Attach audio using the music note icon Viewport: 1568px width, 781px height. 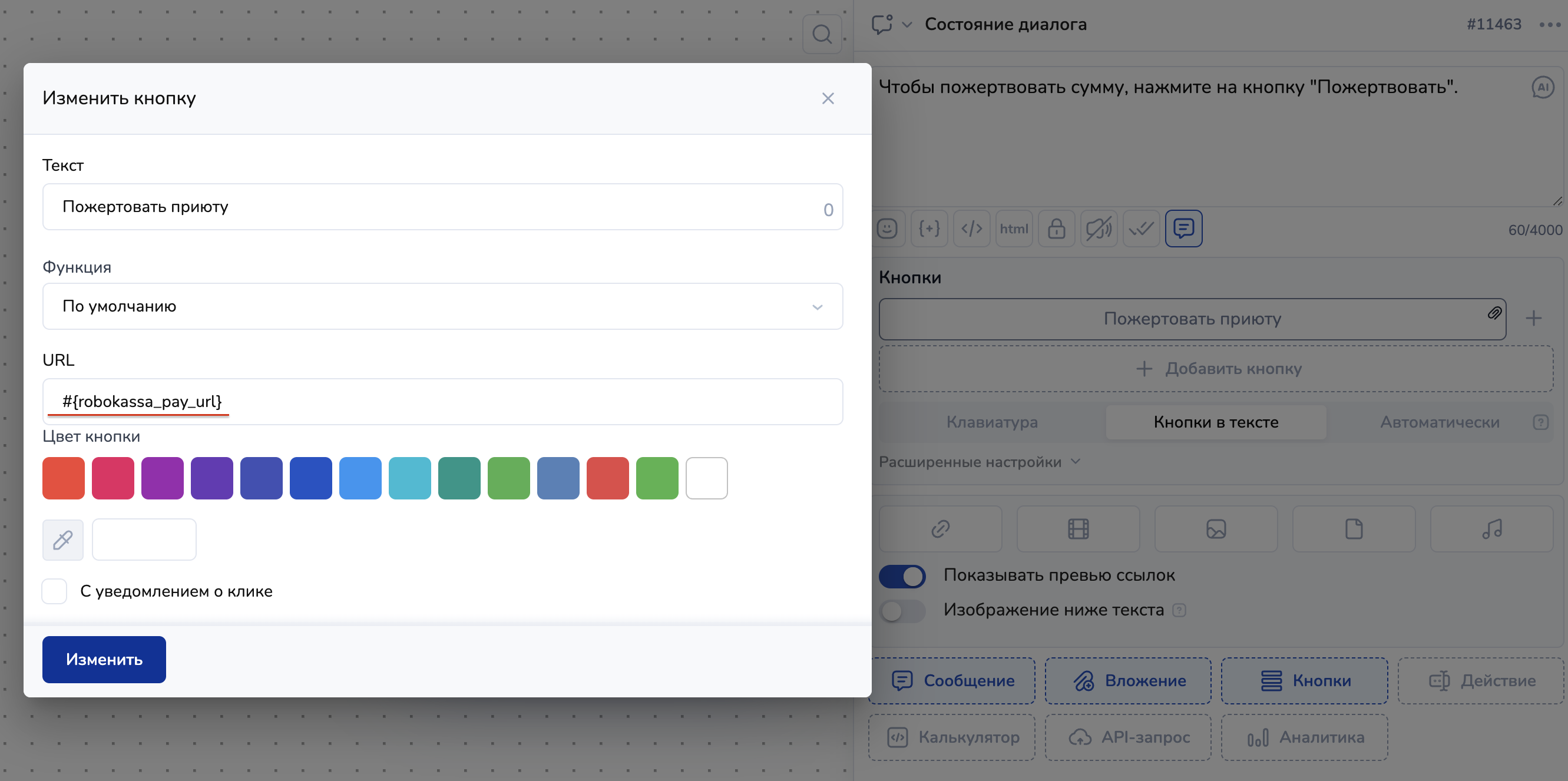[1491, 529]
